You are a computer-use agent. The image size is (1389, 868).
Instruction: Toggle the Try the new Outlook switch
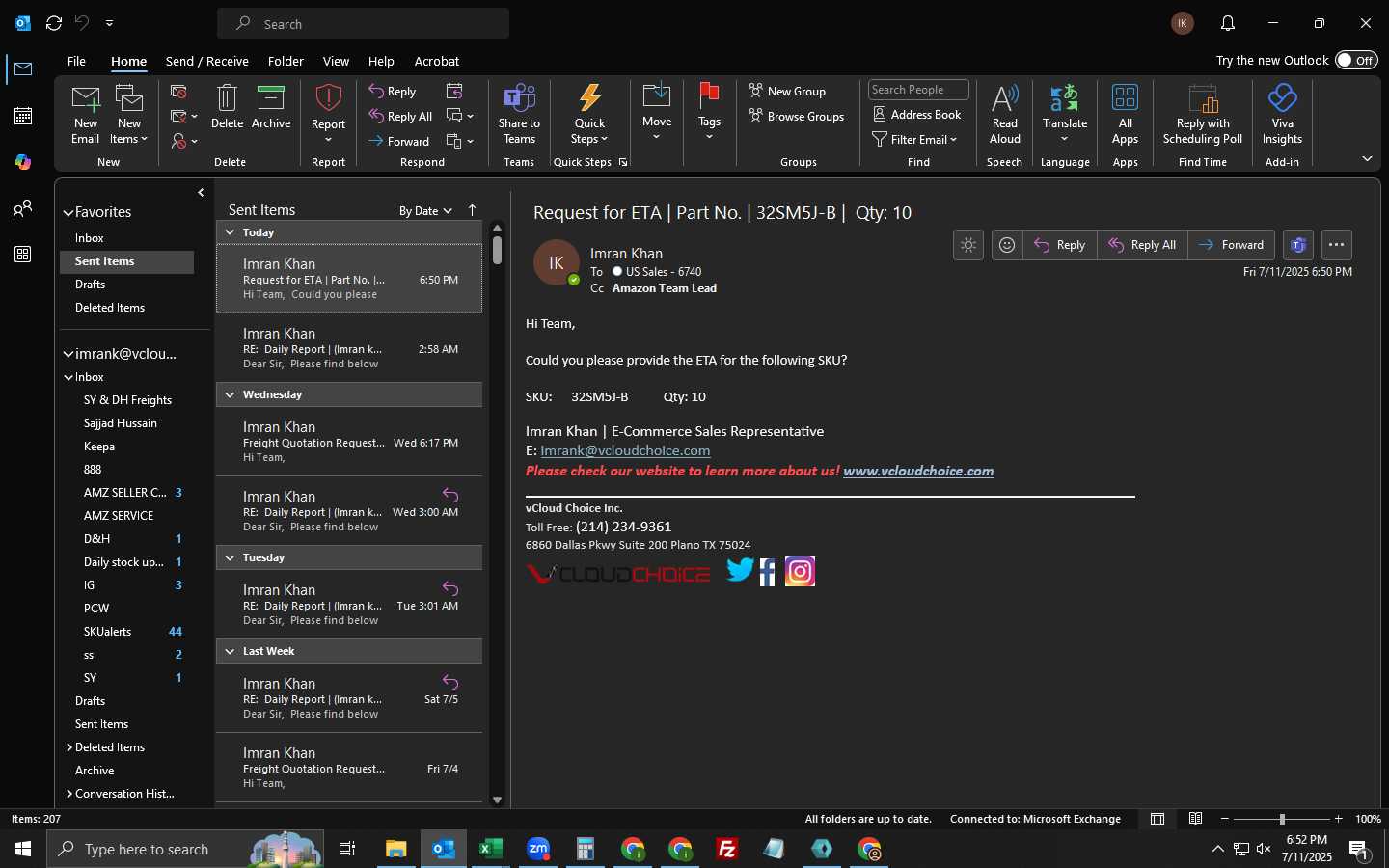click(1357, 60)
